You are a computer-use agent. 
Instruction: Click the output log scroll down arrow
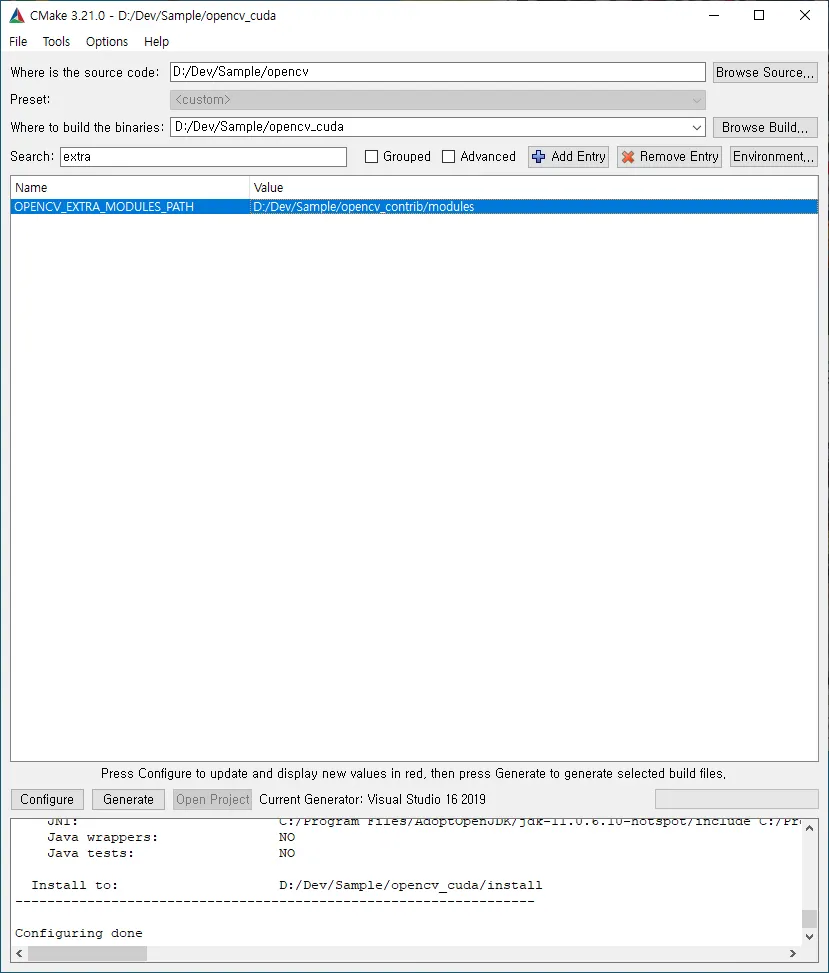click(x=809, y=937)
